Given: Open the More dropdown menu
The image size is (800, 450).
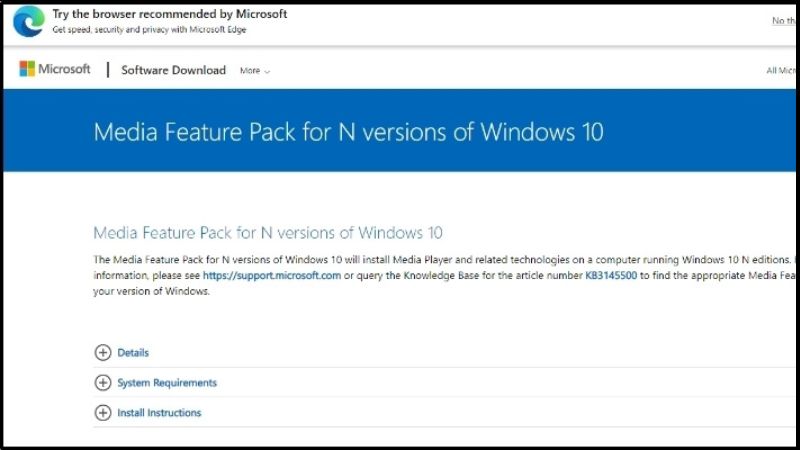Looking at the screenshot, I should pos(255,71).
